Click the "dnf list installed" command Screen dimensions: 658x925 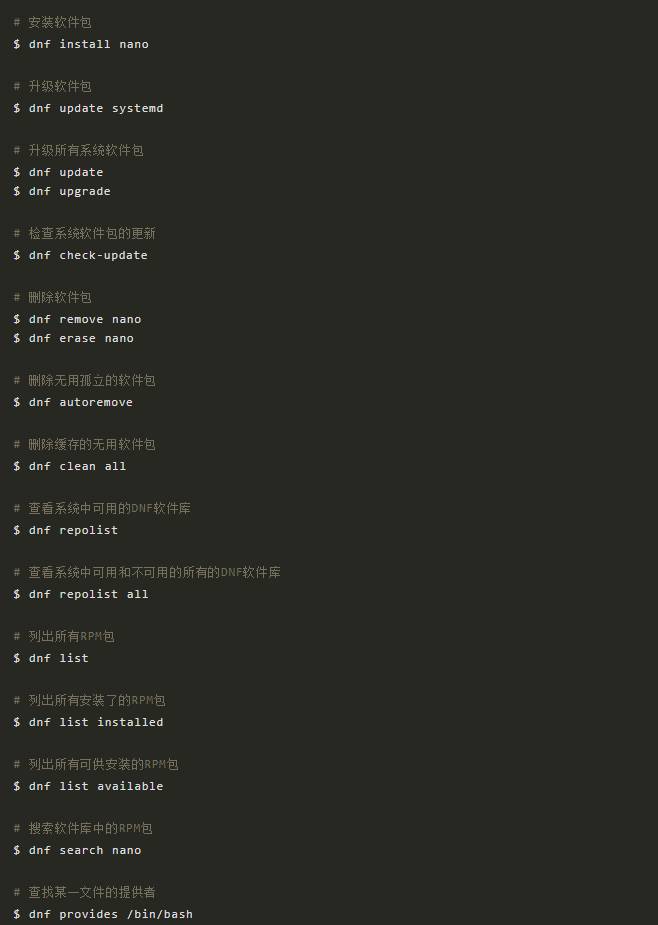point(95,722)
